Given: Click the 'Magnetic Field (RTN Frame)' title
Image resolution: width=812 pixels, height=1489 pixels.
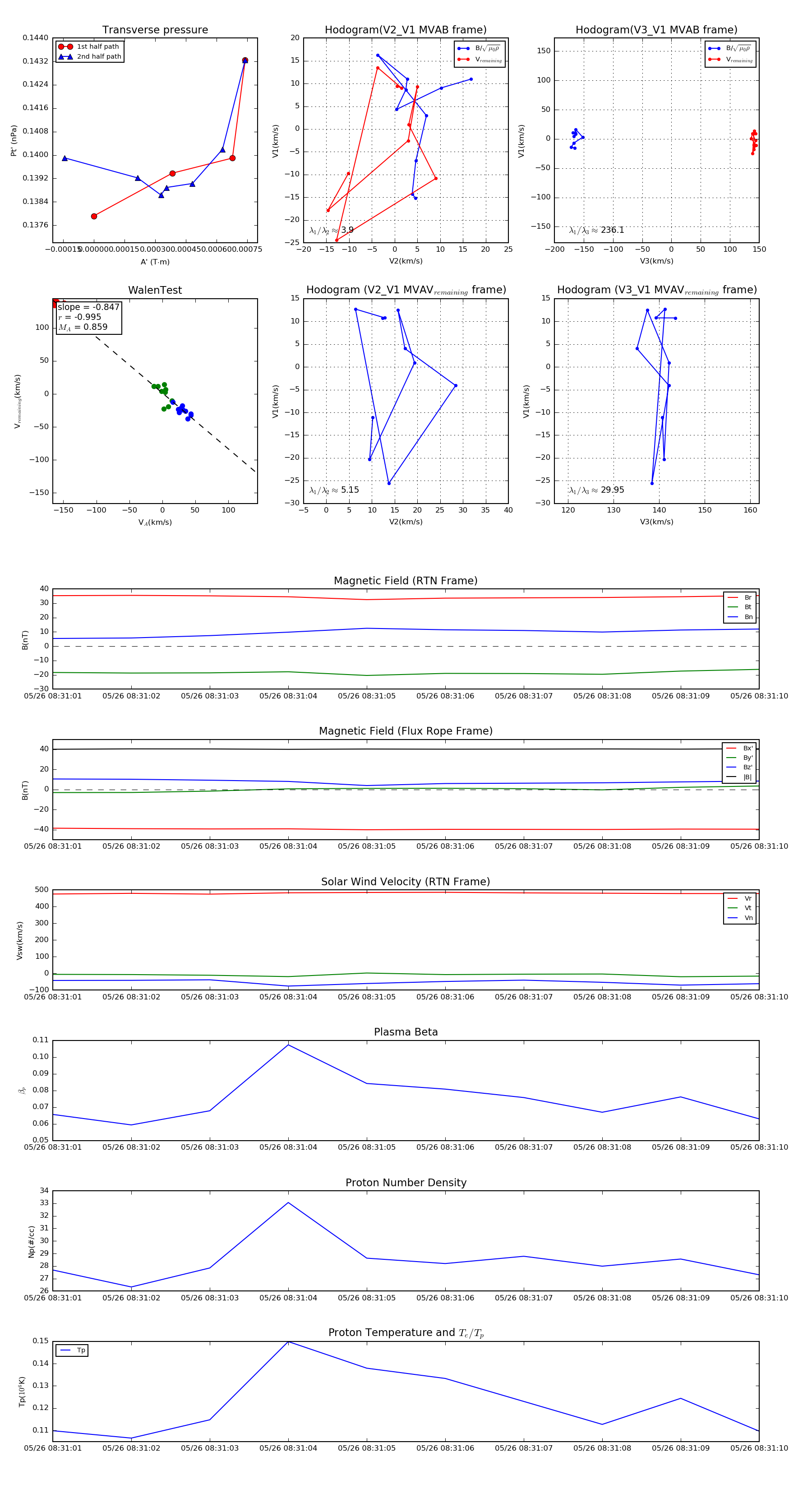Looking at the screenshot, I should click(x=406, y=581).
